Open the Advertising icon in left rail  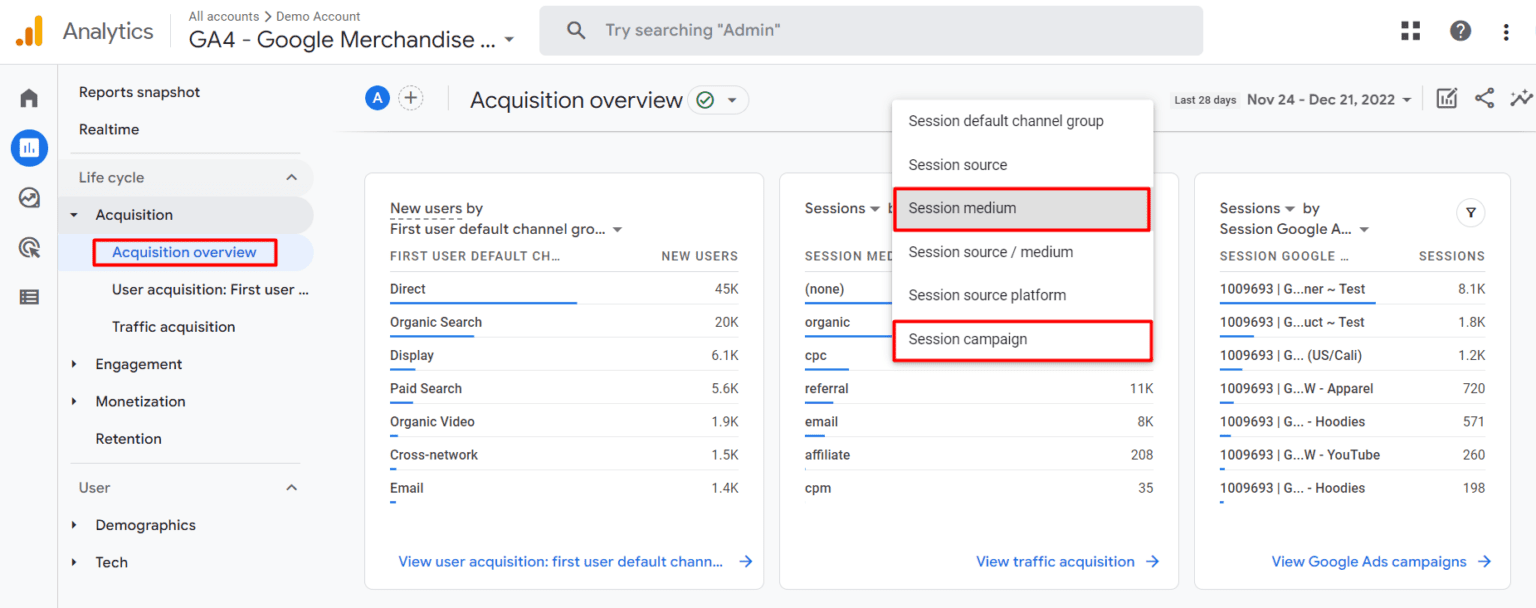pyautogui.click(x=29, y=248)
